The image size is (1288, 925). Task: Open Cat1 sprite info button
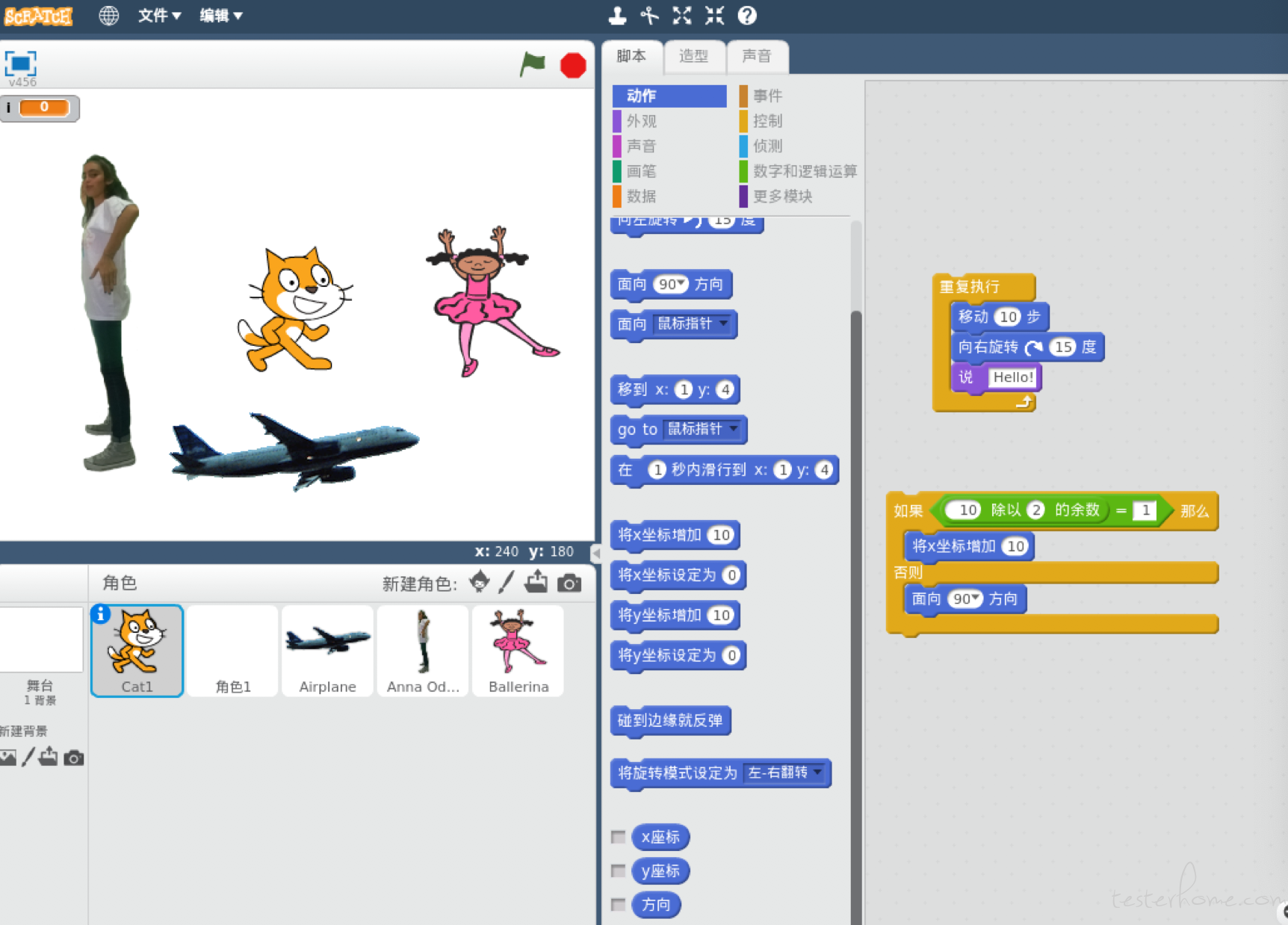pos(101,613)
